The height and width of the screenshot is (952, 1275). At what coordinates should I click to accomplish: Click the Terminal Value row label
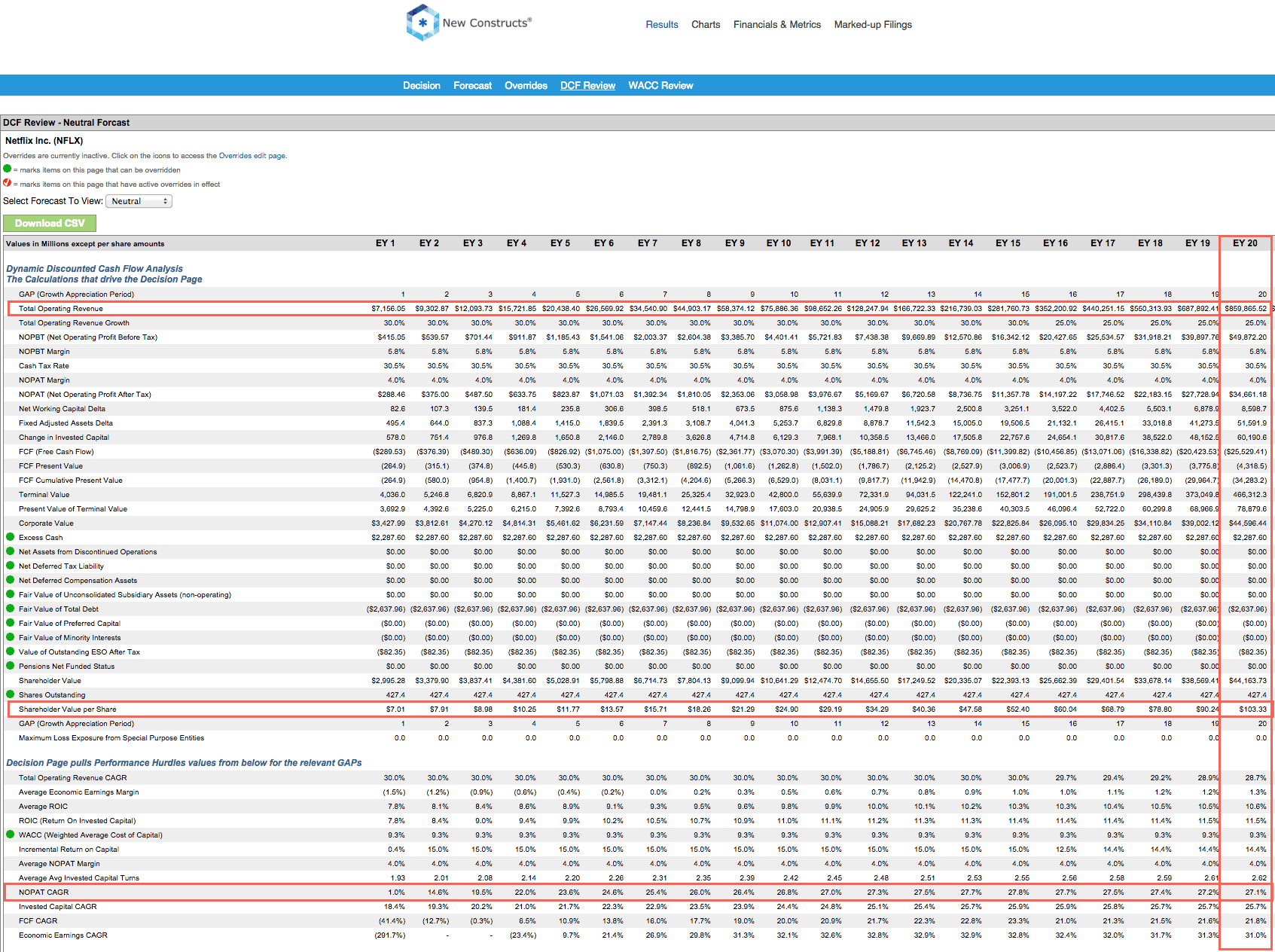pyautogui.click(x=44, y=495)
